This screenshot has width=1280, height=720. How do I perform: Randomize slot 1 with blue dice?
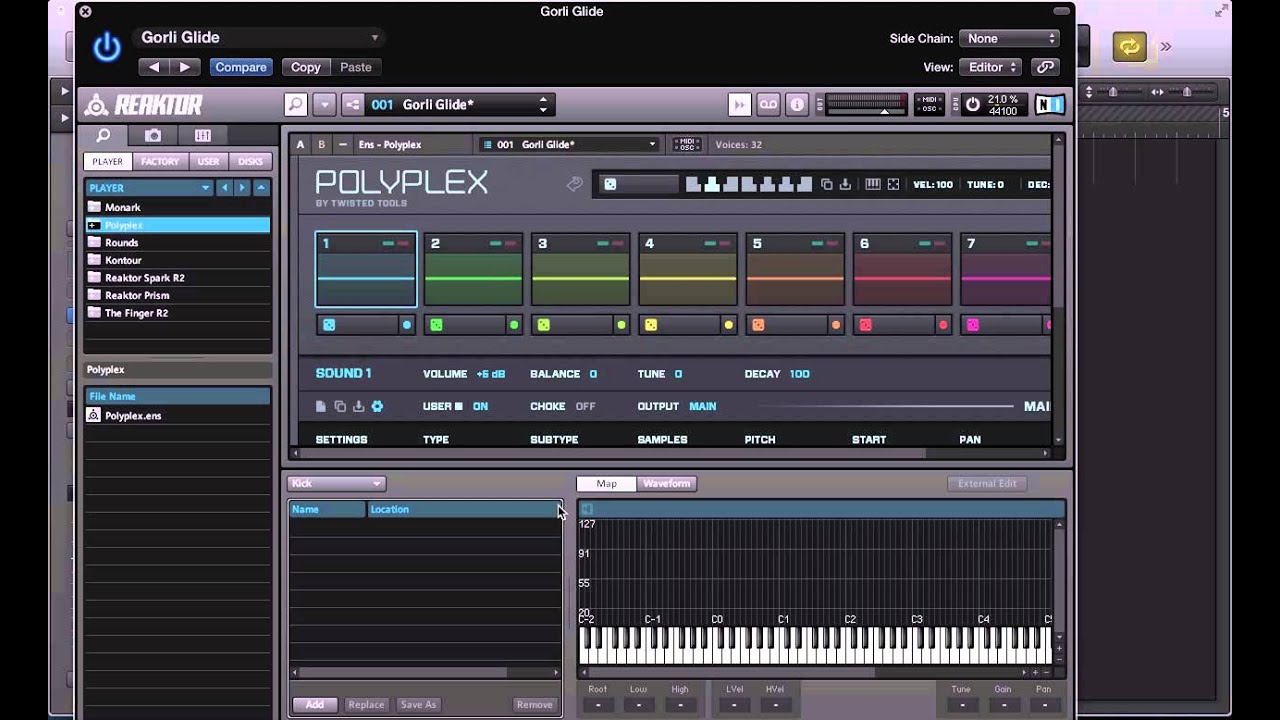(329, 325)
